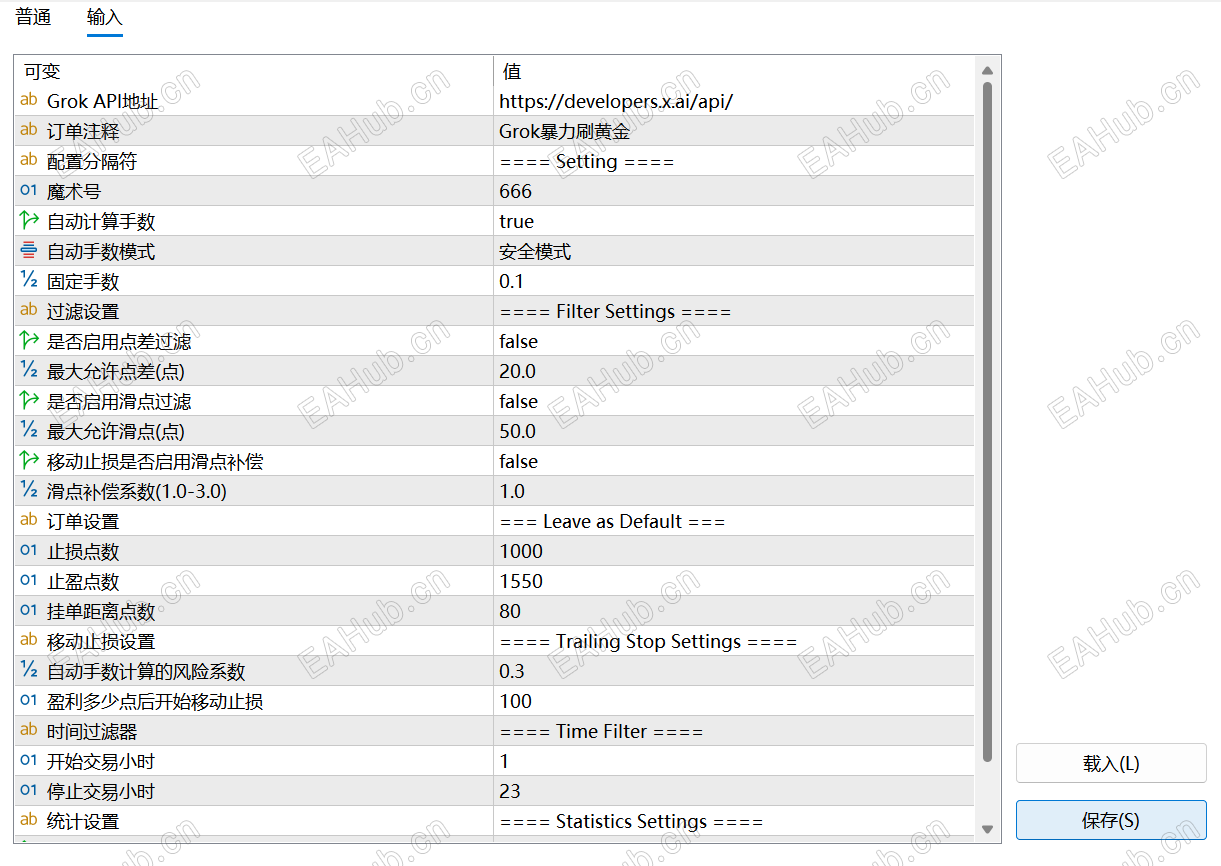
Task: Click the 值 column header
Action: point(734,71)
